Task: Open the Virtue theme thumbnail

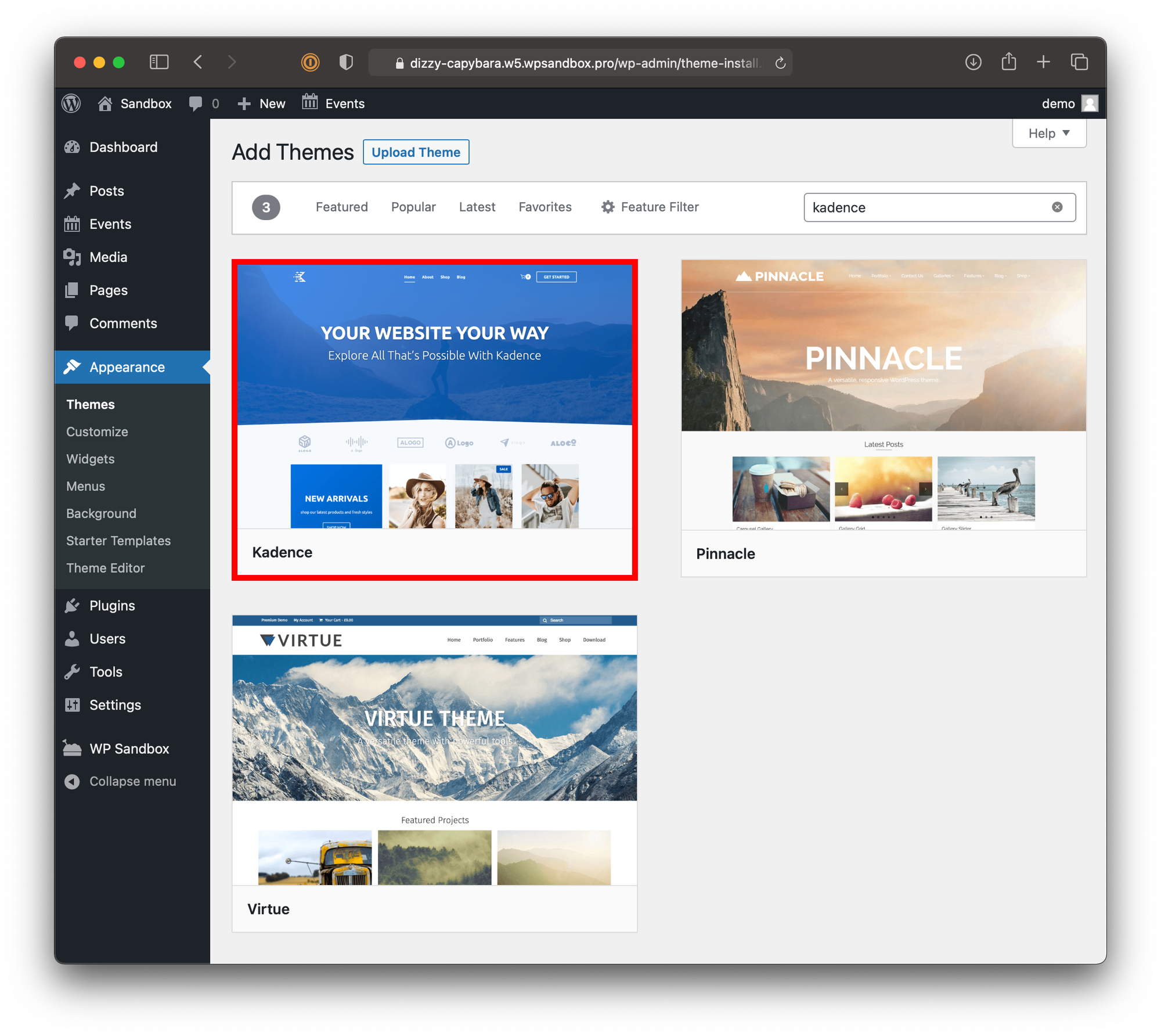Action: (435, 750)
